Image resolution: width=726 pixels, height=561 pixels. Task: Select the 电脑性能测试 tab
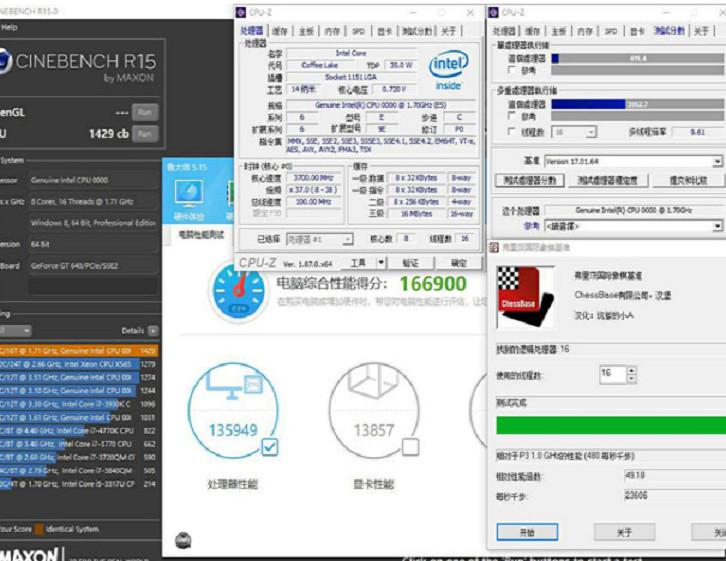tap(201, 235)
